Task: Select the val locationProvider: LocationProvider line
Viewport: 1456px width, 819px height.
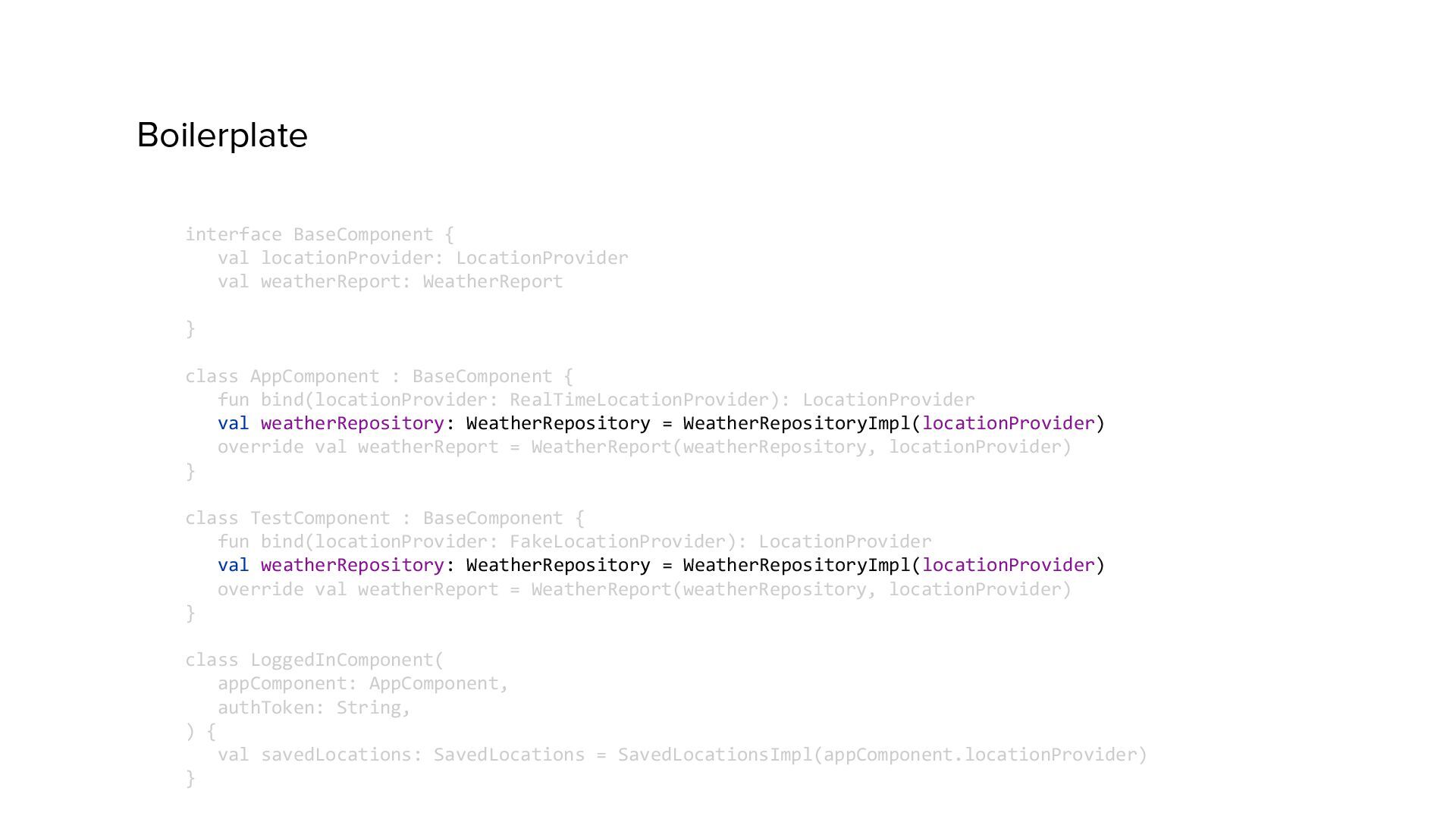Action: [423, 258]
